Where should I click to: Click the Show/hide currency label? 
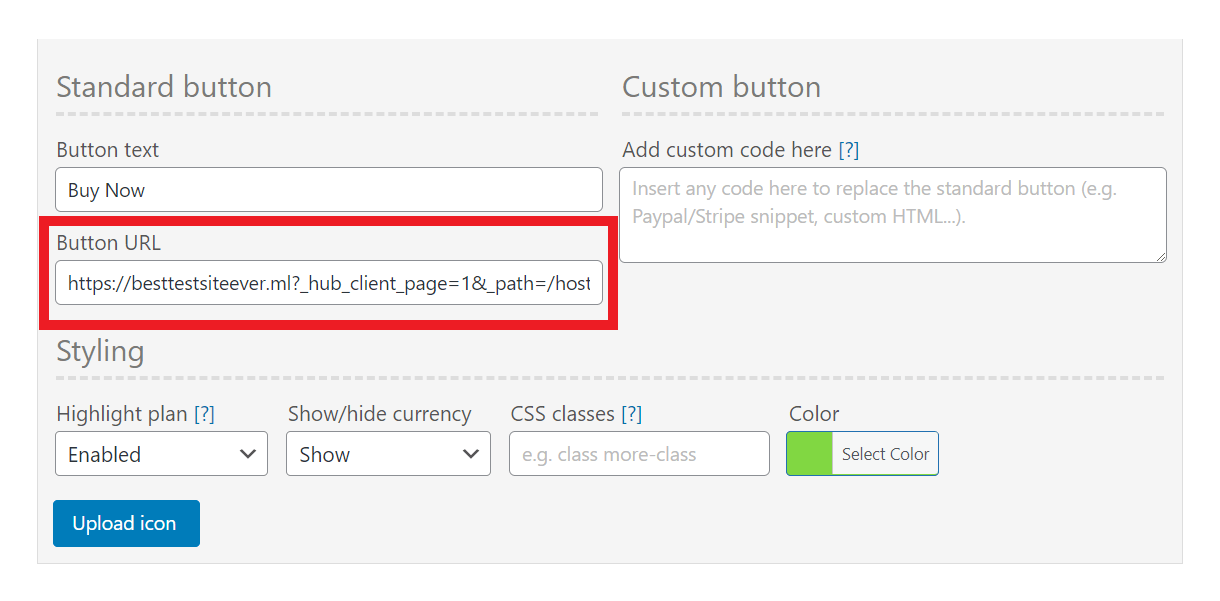379,414
